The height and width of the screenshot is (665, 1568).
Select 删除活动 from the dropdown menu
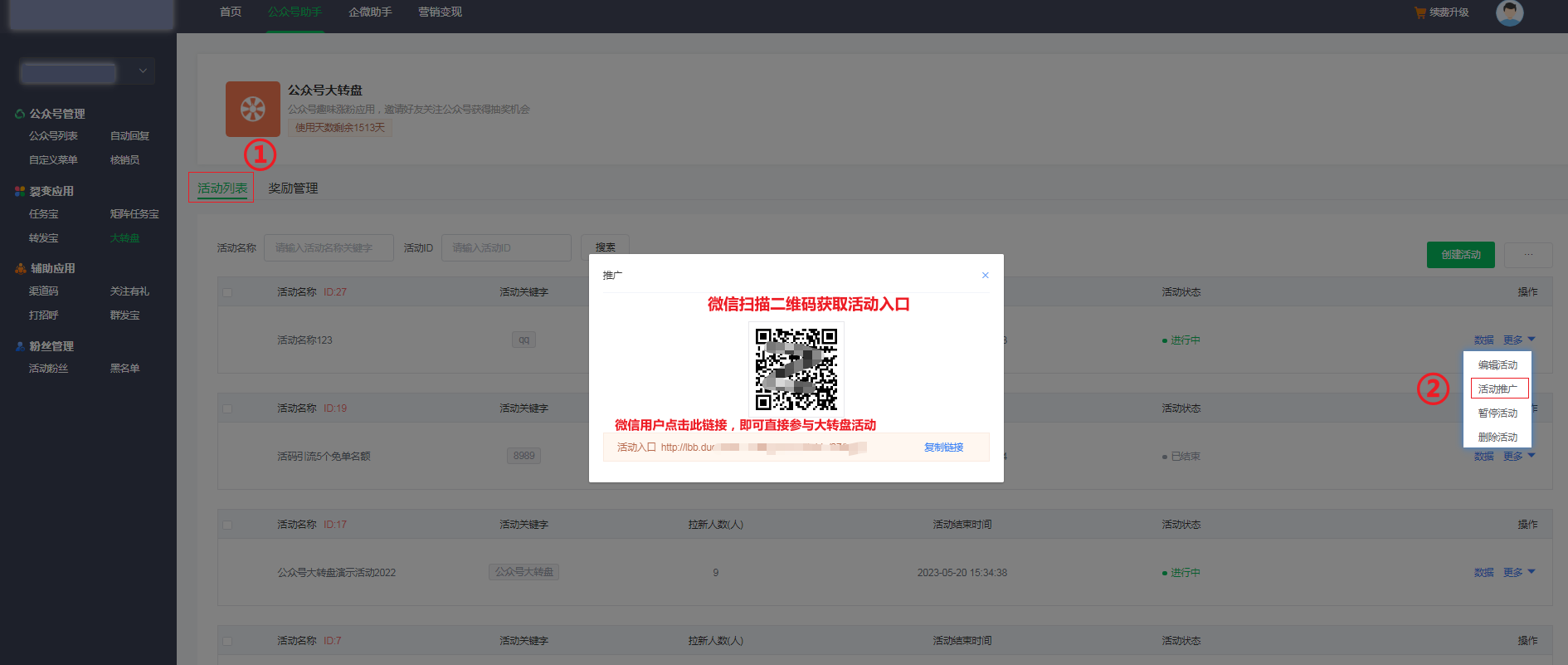(1497, 437)
